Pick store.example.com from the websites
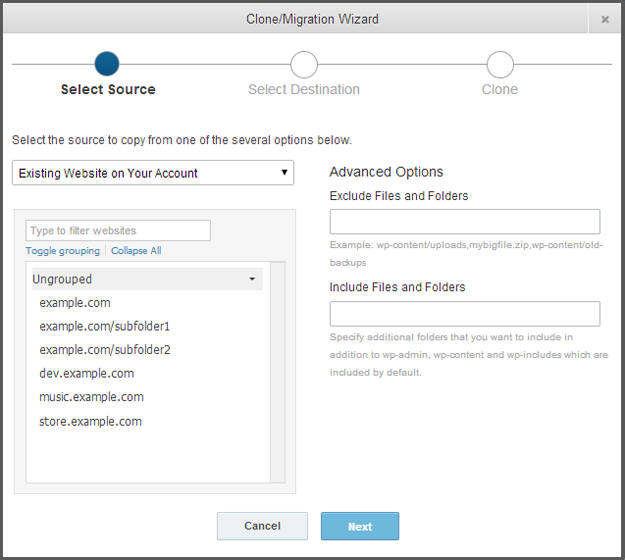Viewport: 625px width, 560px height. 90,421
